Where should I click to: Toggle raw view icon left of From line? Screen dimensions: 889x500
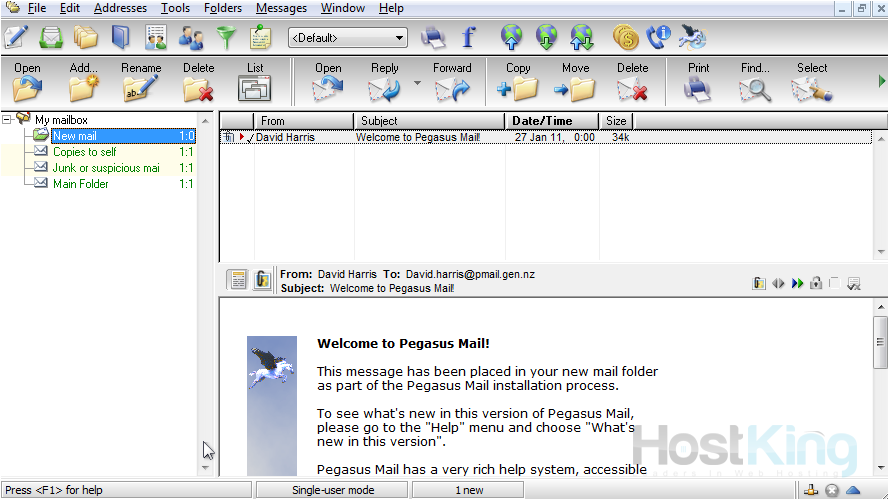[238, 280]
